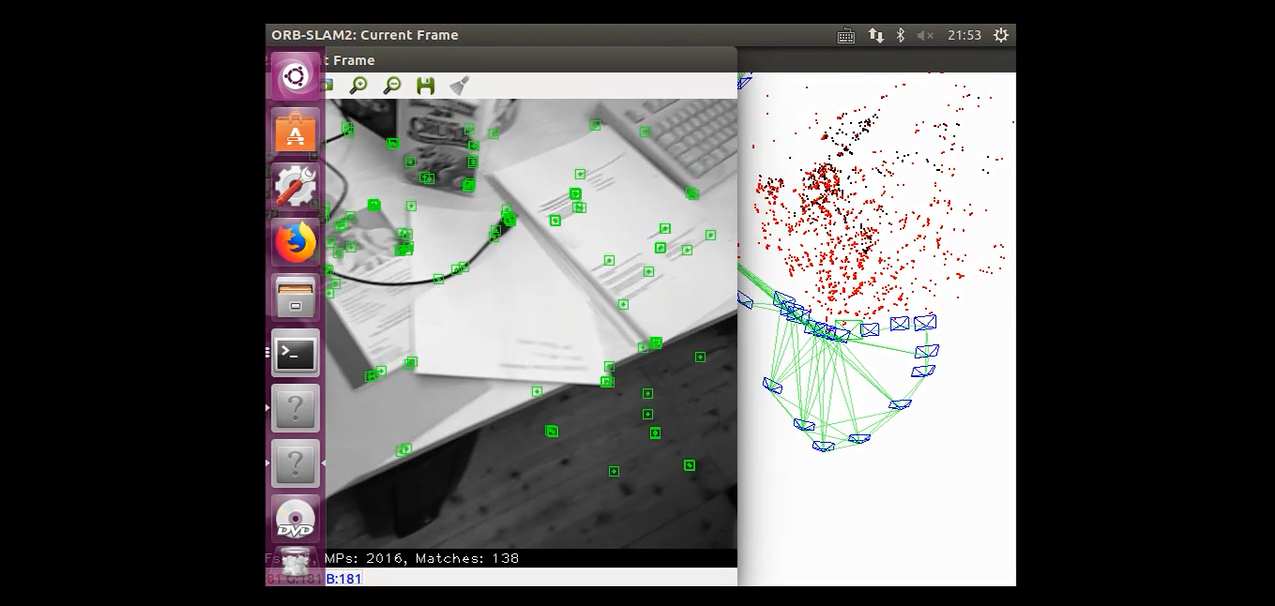Open the network connections indicator
Screen dimensions: 1275x606
(x=876, y=35)
